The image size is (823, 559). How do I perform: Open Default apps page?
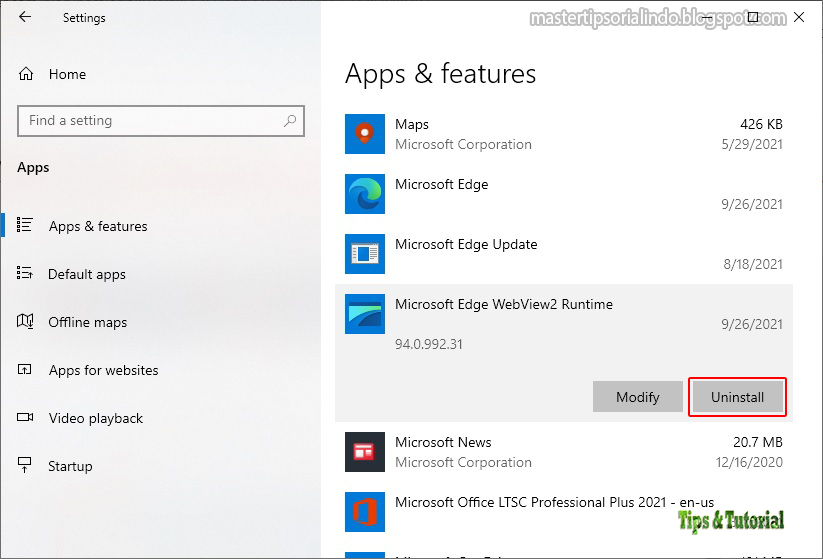pyautogui.click(x=87, y=274)
